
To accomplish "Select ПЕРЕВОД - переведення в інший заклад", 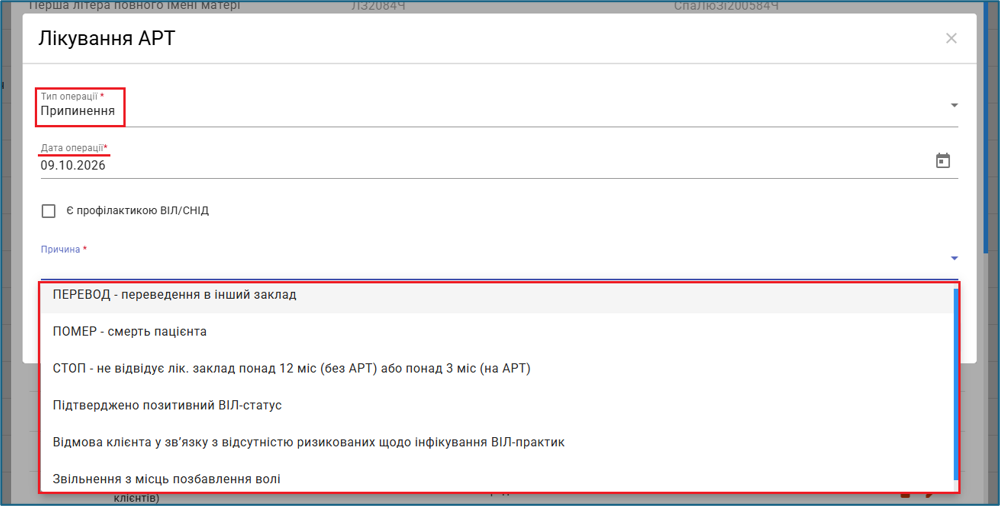I will 497,295.
